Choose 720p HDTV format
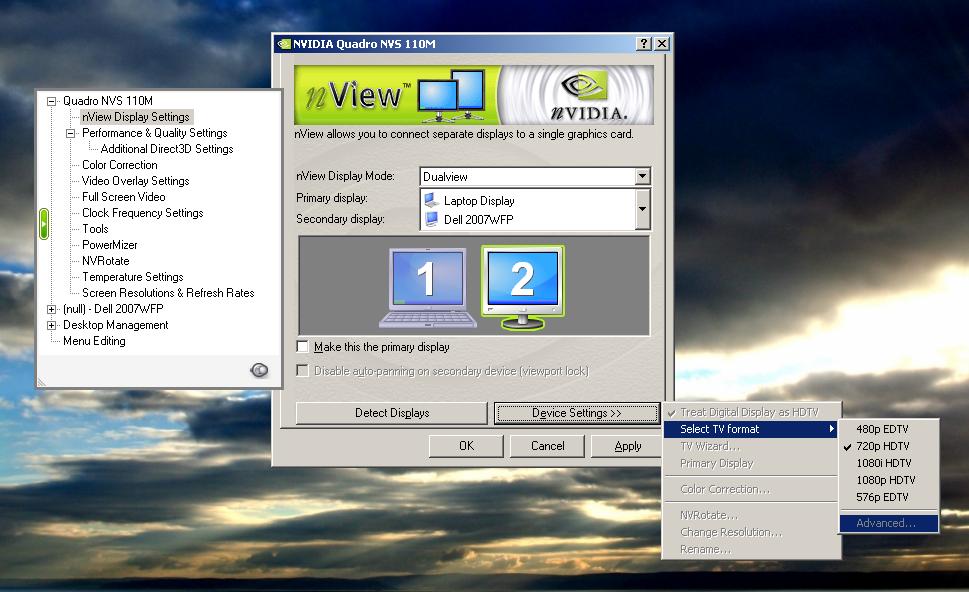Screen dimensions: 969x592 pyautogui.click(x=889, y=446)
